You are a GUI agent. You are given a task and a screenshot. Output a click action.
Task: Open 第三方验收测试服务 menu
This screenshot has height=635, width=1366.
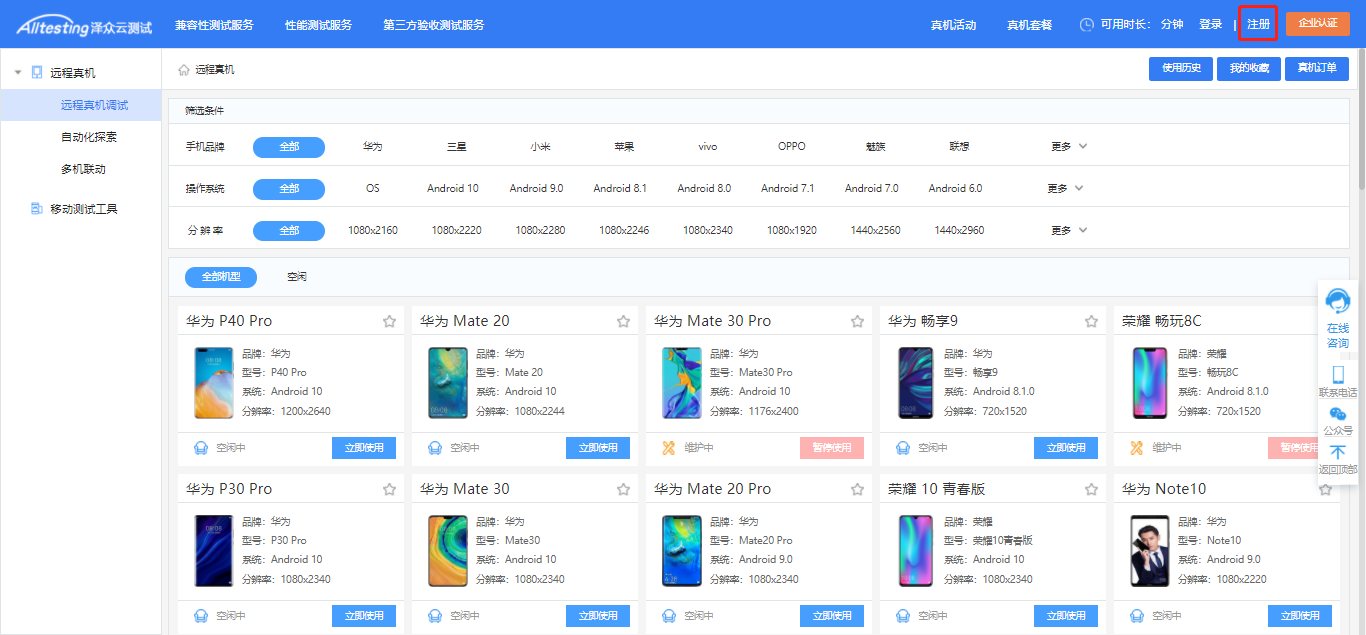[x=433, y=25]
